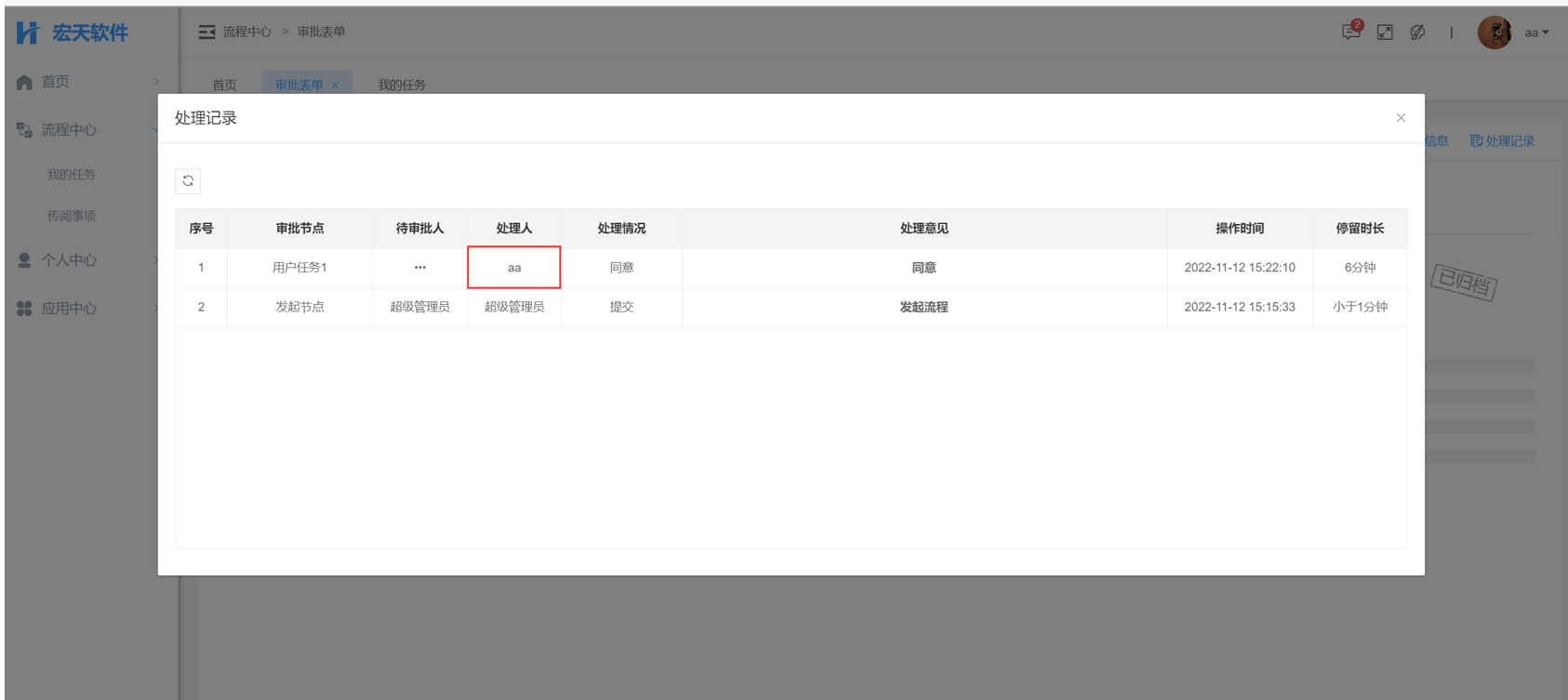
Task: Click the fullscreen icon in the header
Action: (x=1385, y=33)
